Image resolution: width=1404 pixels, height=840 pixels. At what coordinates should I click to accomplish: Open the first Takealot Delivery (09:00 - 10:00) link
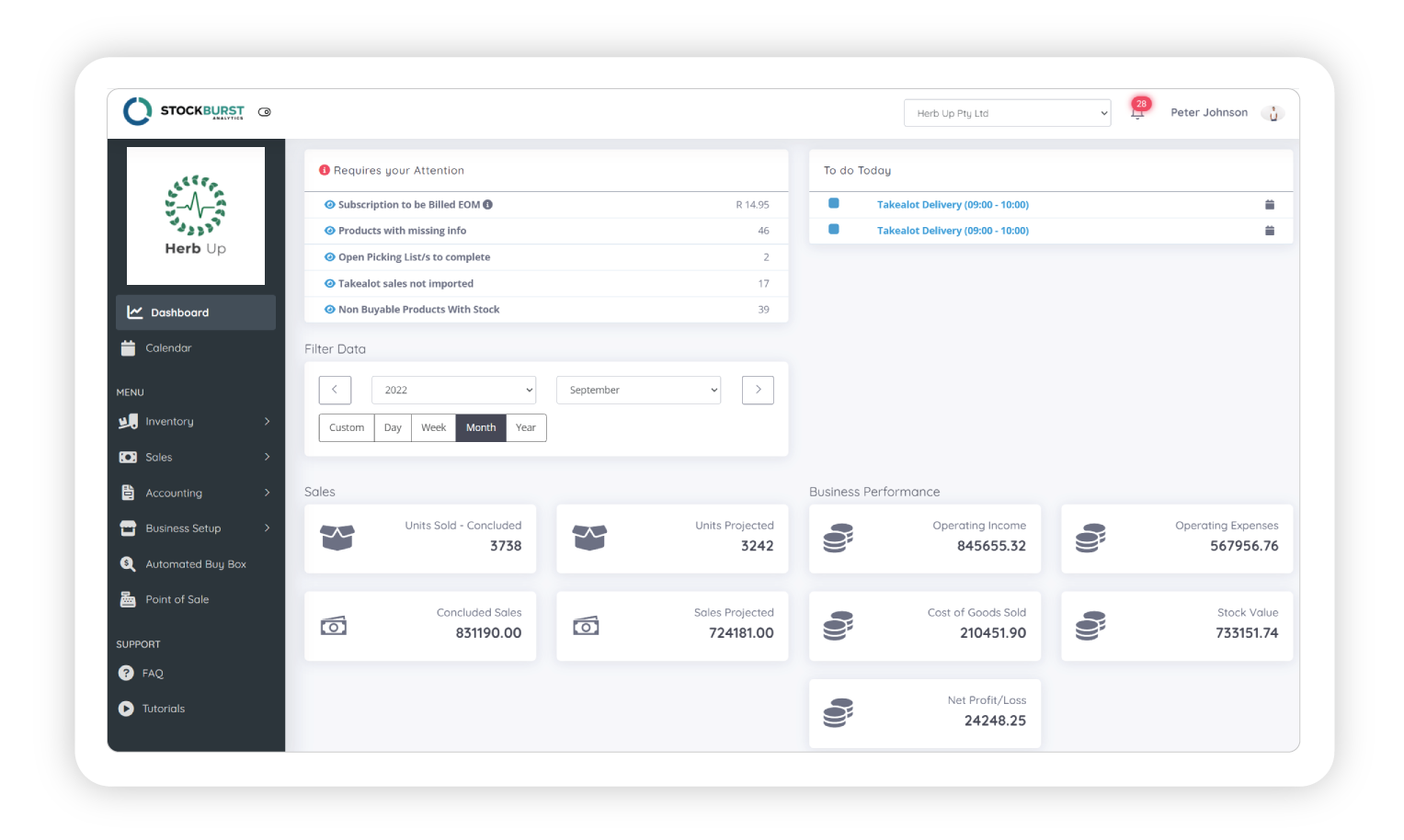953,205
